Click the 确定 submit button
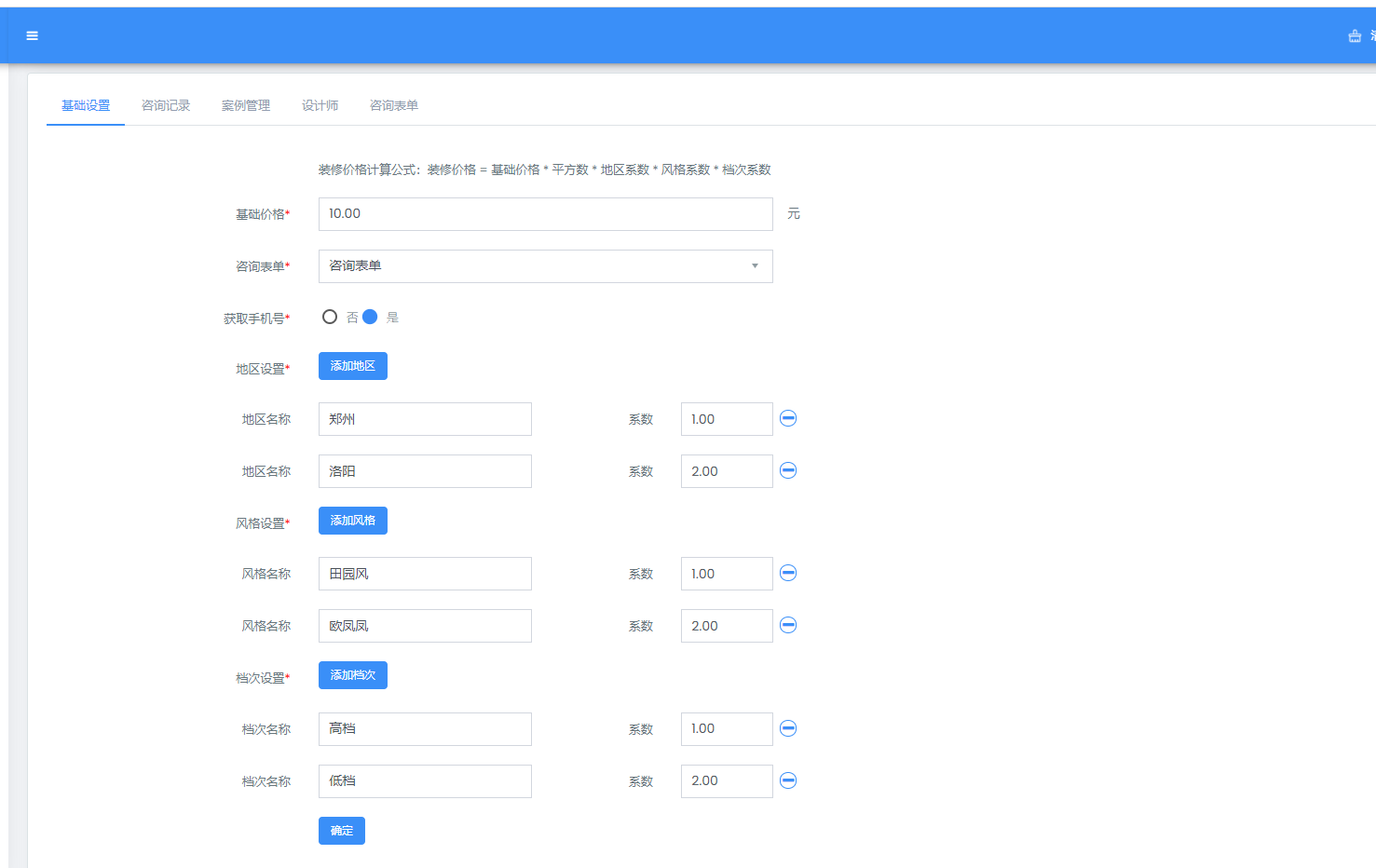This screenshot has width=1376, height=868. pyautogui.click(x=341, y=831)
